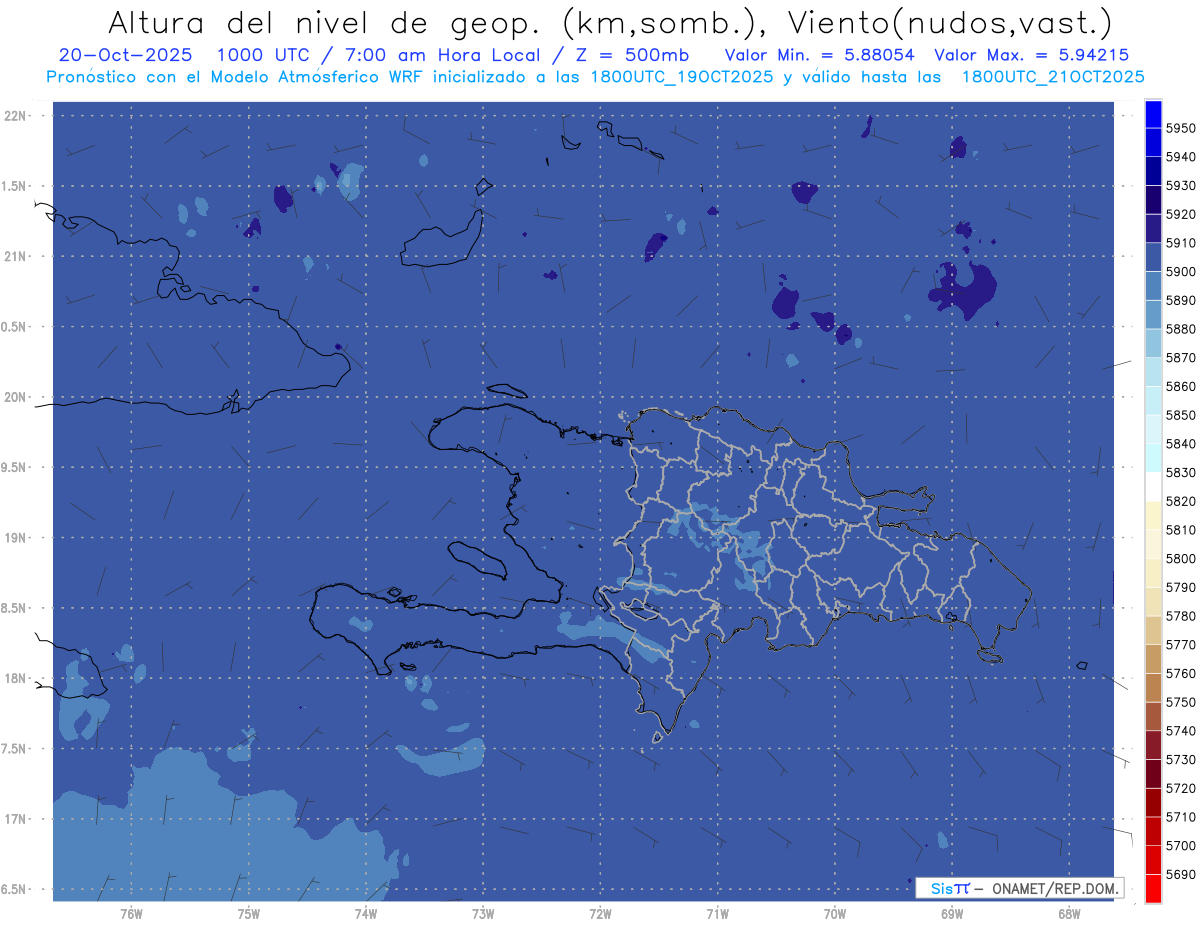This screenshot has height=927, width=1200.
Task: Click the colorbar label 5700
Action: pyautogui.click(x=1180, y=846)
